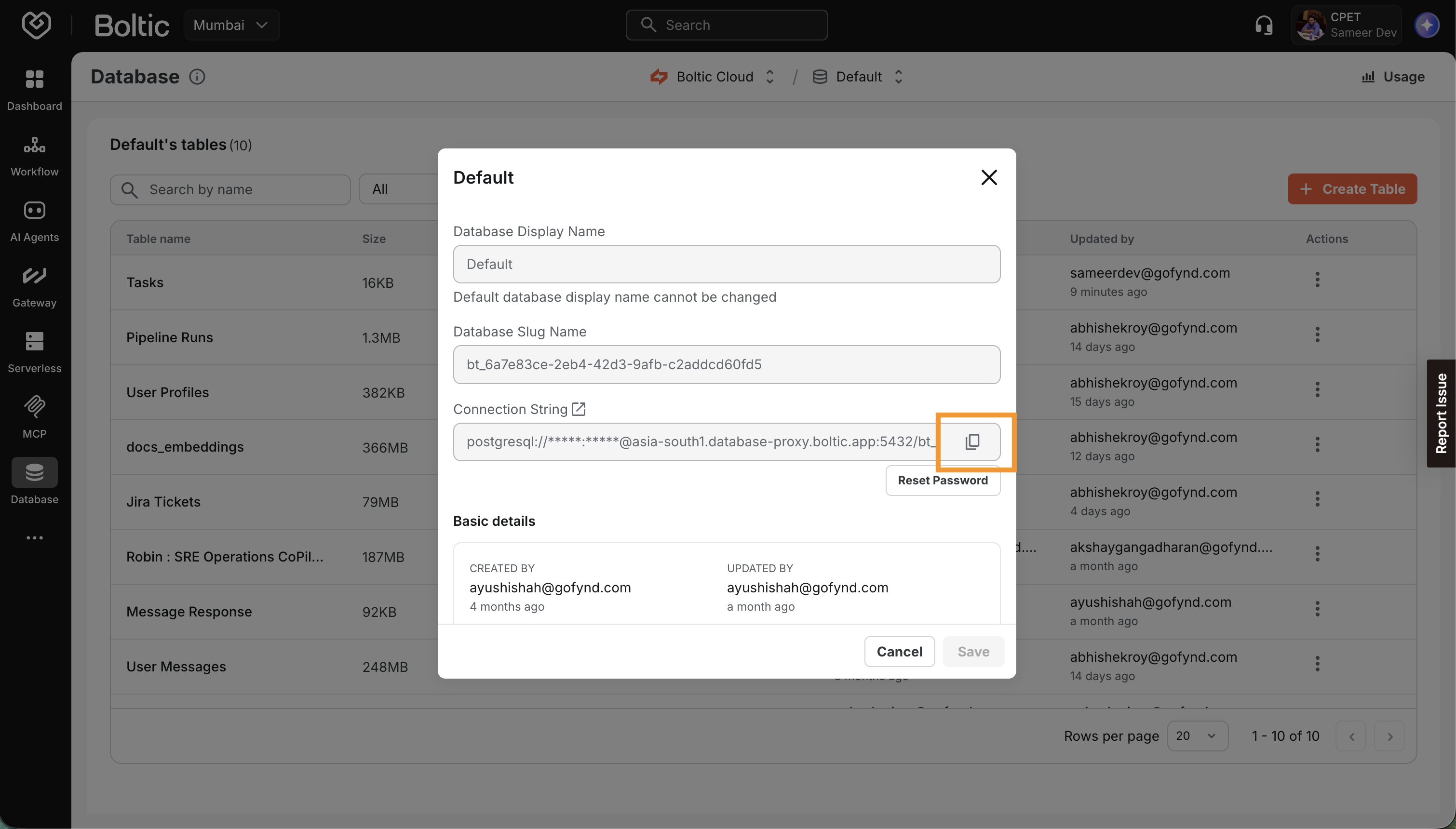The image size is (1456, 829).
Task: Open the Mumbai region dropdown
Action: tap(231, 25)
